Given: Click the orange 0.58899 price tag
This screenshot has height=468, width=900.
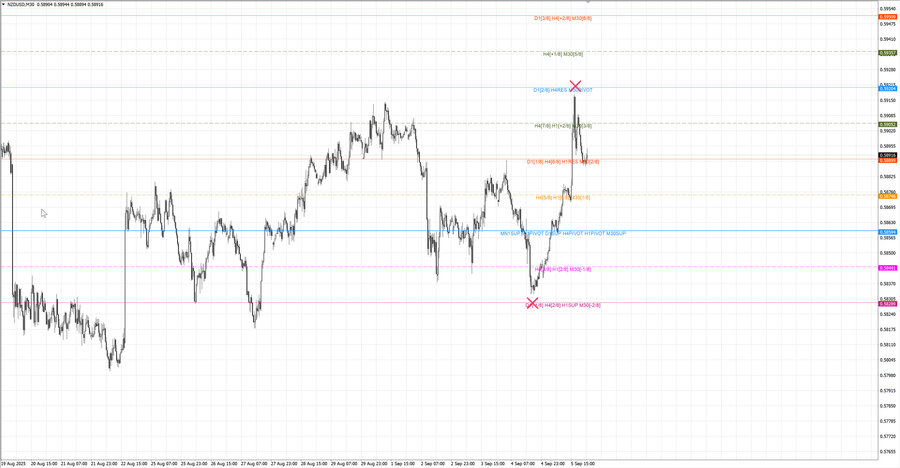Looking at the screenshot, I should (x=887, y=160).
